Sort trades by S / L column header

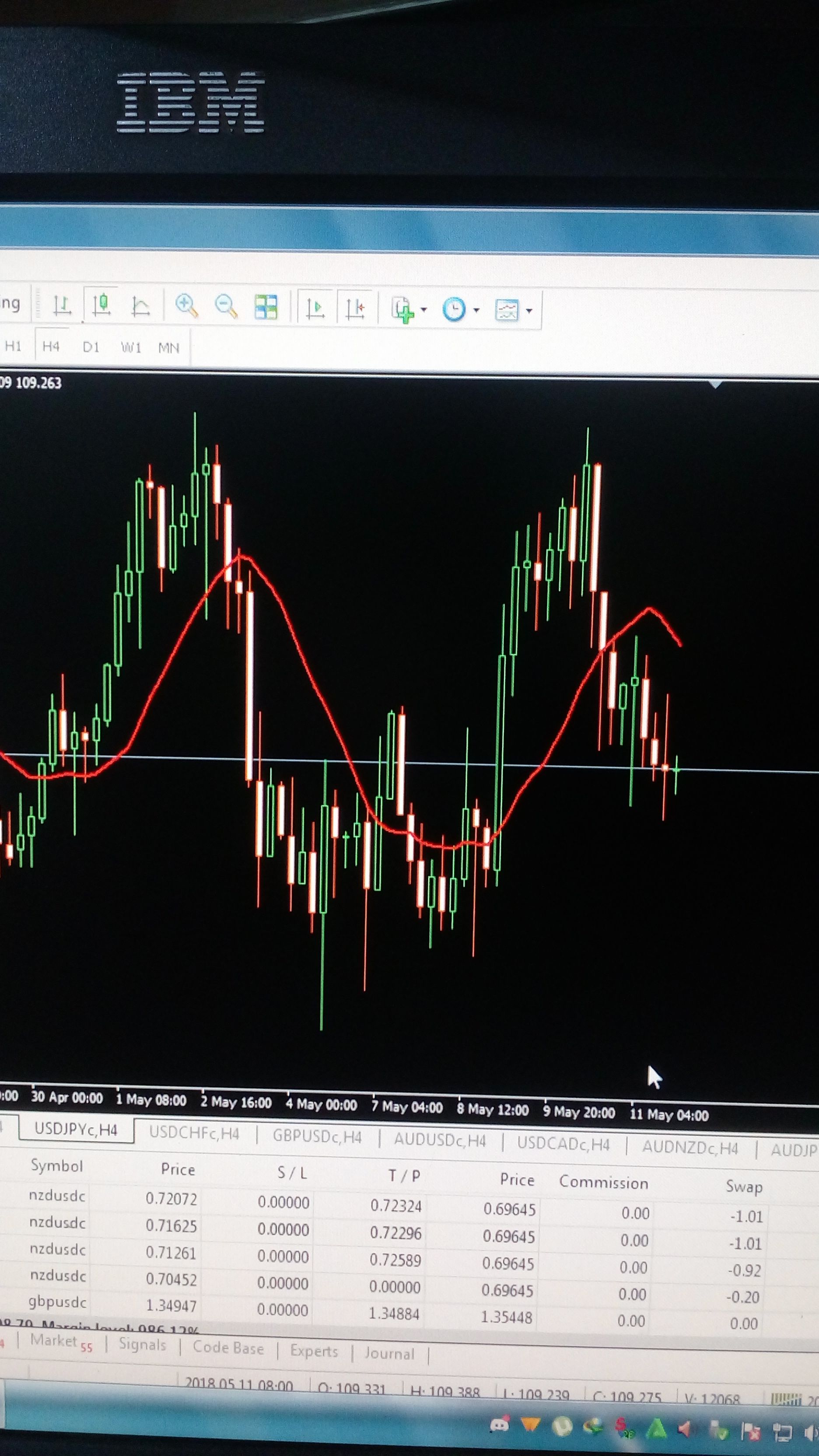point(292,1173)
